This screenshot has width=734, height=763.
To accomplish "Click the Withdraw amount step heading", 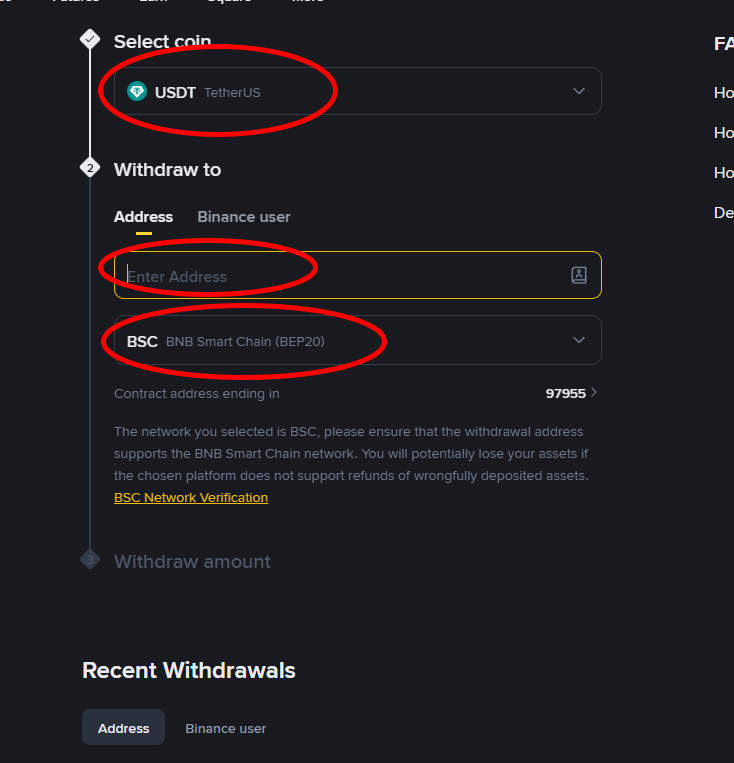I will point(192,562).
